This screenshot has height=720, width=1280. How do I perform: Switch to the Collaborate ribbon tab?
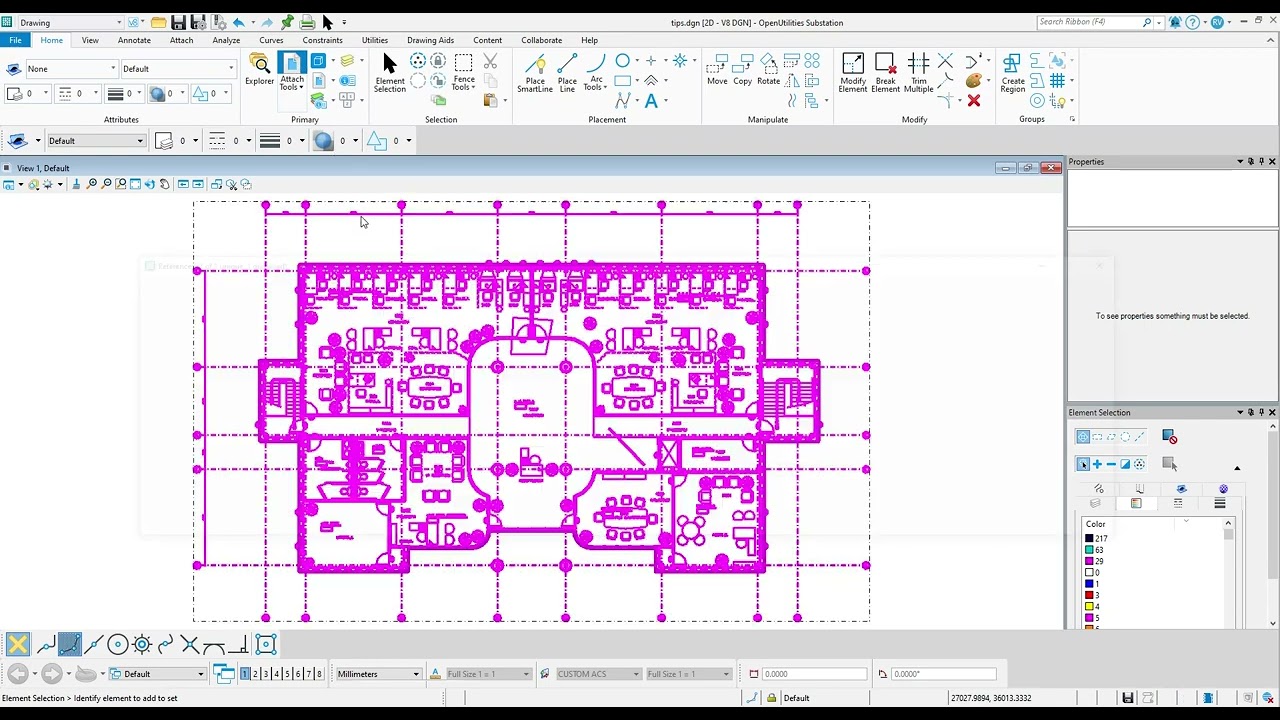(x=541, y=40)
